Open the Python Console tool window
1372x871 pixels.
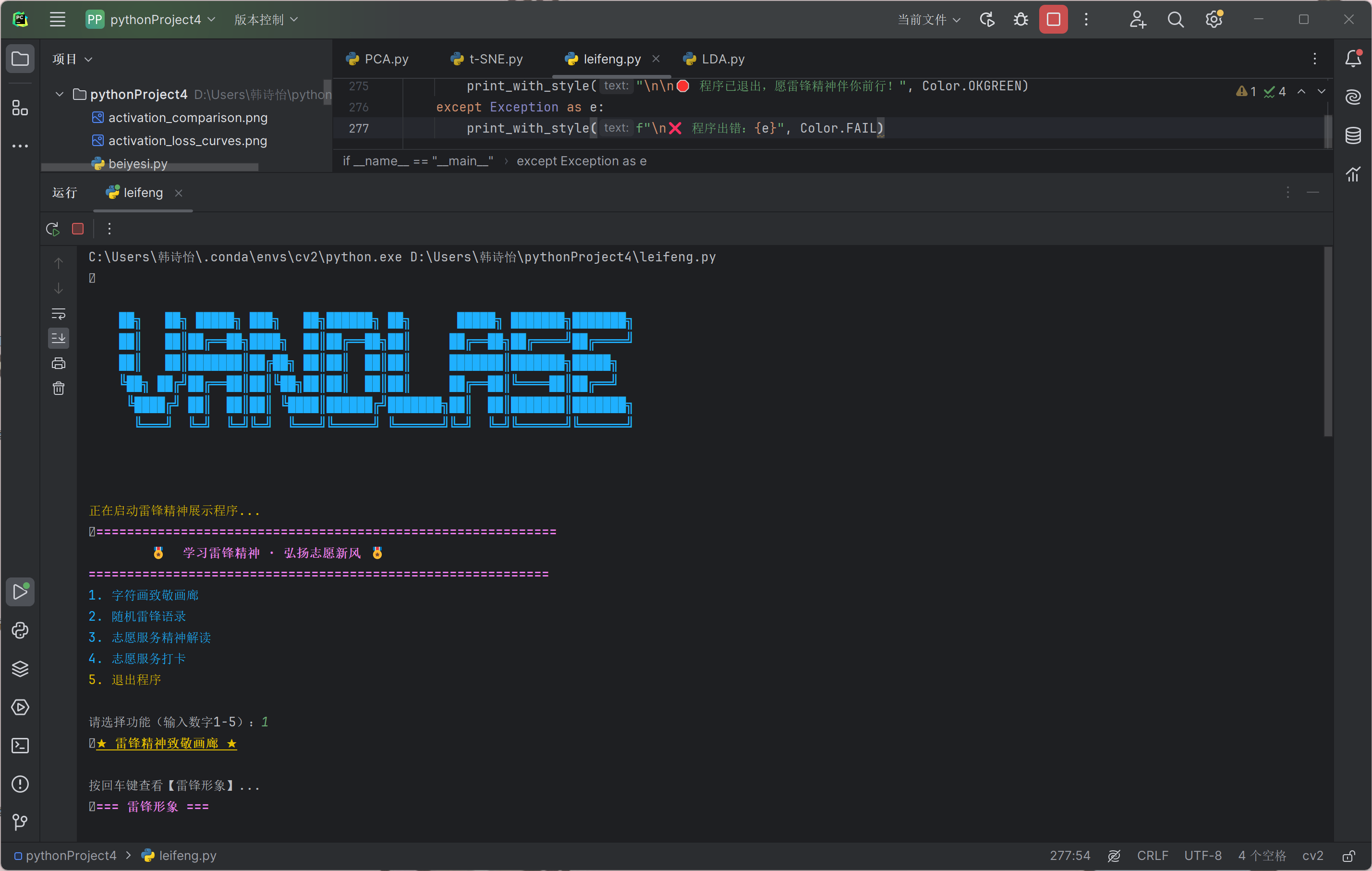pos(20,630)
